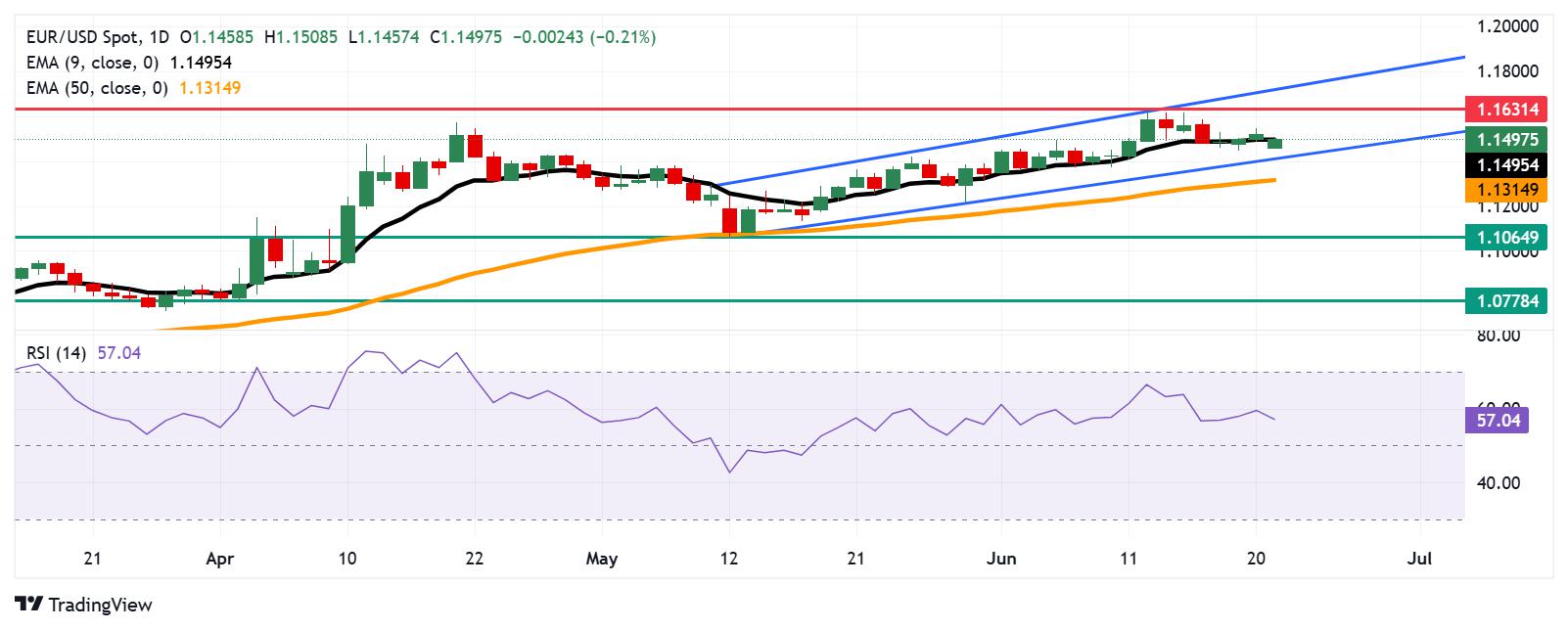
Task: Click the Jun date on time axis
Action: (x=1002, y=559)
